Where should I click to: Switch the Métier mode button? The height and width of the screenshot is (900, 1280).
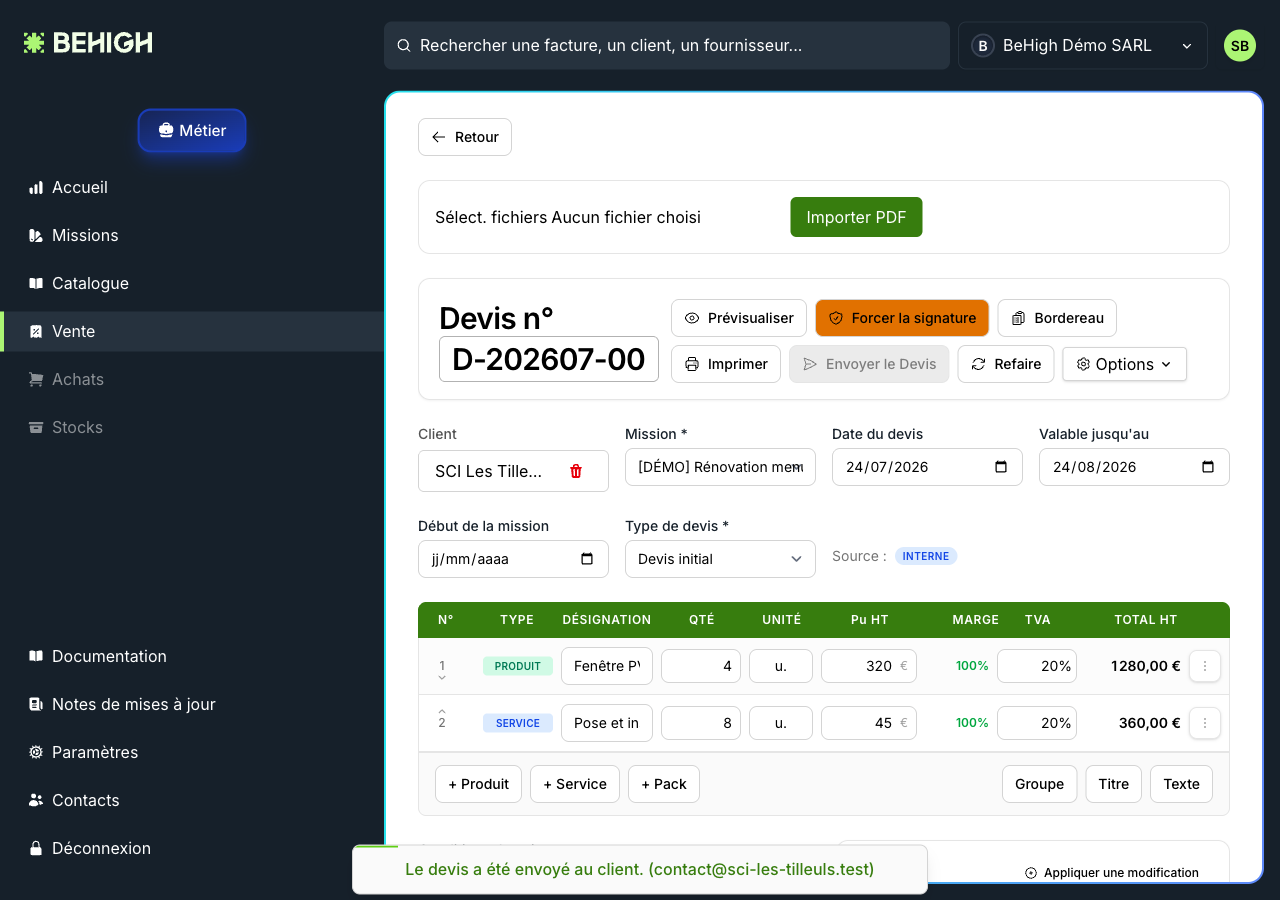[x=192, y=130]
